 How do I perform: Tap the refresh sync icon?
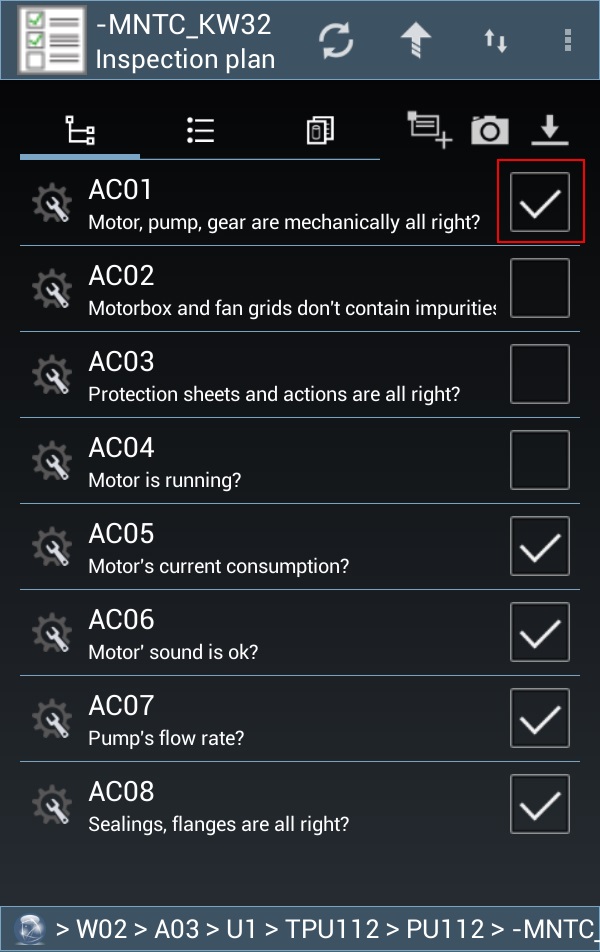pos(336,40)
